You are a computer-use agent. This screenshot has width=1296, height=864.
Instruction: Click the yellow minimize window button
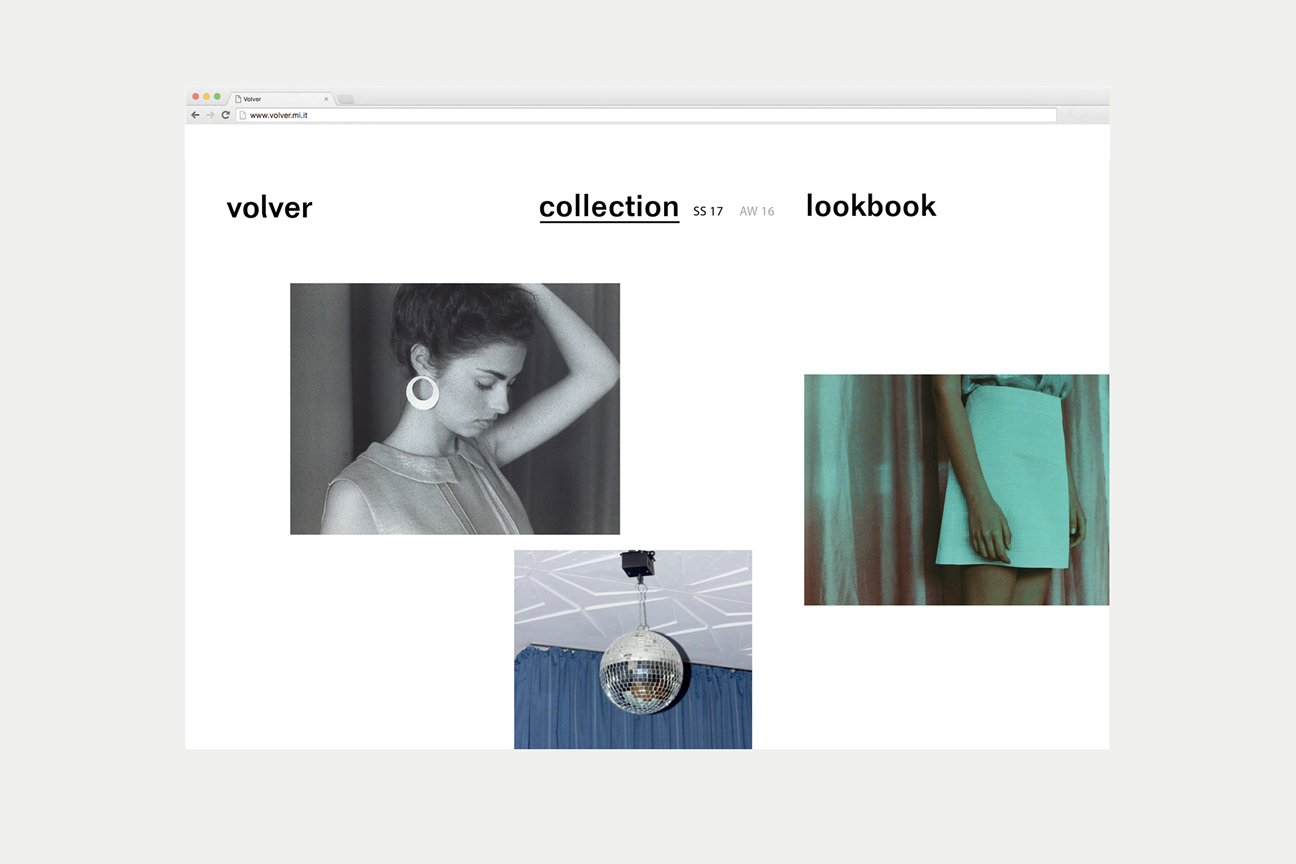click(x=207, y=97)
